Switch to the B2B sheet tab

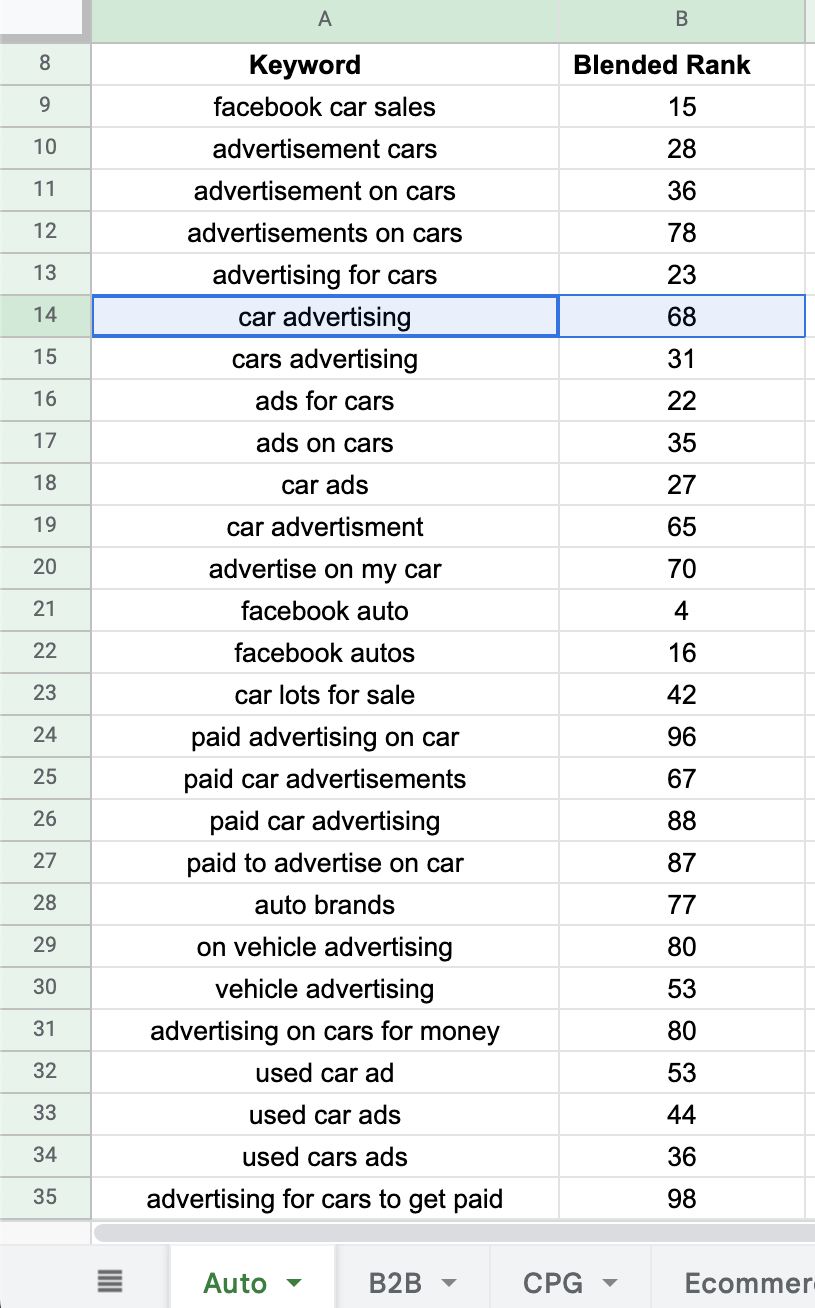click(395, 1283)
